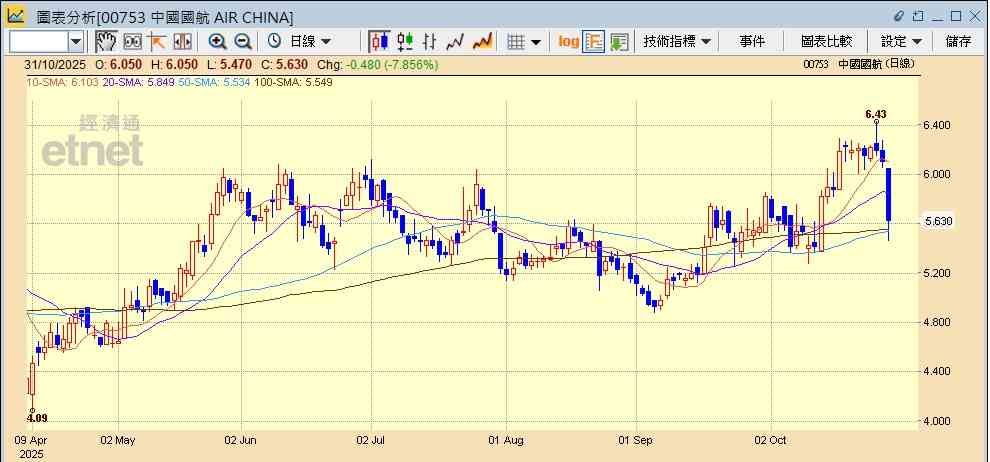Open the 事件 events menu

coord(752,41)
